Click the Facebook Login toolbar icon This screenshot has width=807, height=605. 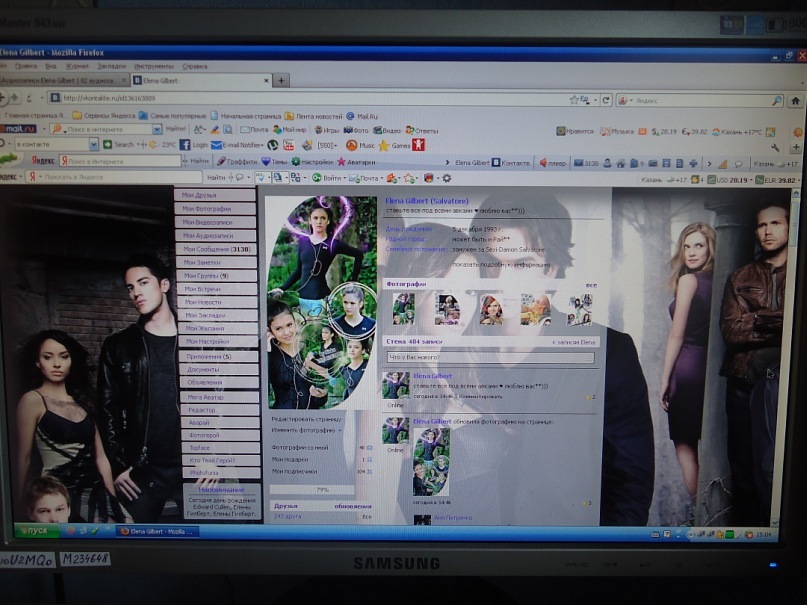click(185, 145)
